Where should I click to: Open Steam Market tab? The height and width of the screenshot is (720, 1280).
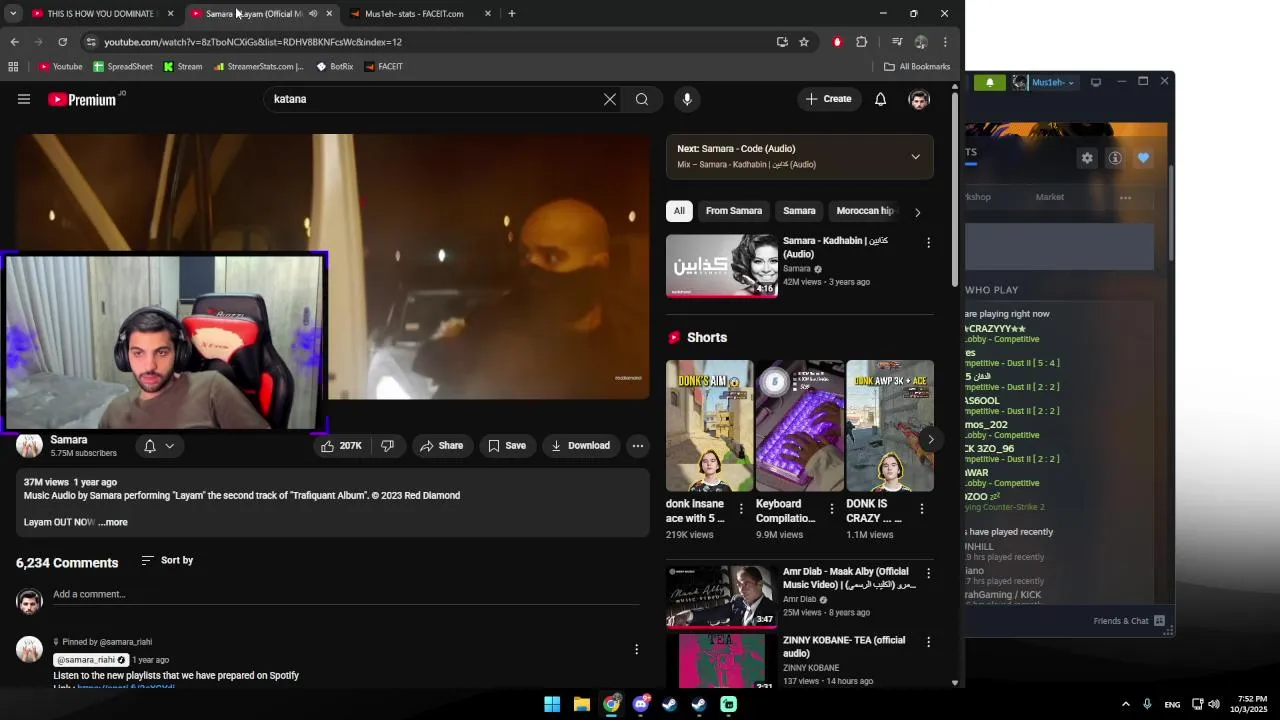[1050, 197]
